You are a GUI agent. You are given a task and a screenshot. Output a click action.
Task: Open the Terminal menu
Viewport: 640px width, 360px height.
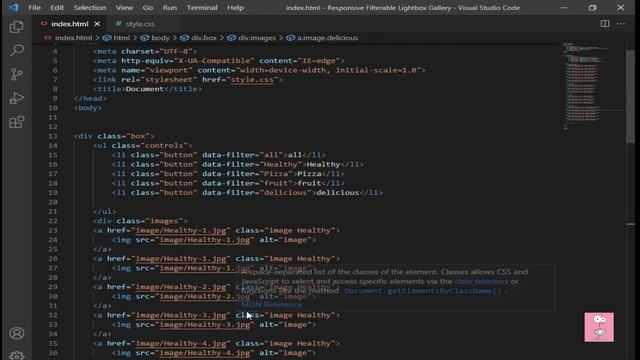202,8
